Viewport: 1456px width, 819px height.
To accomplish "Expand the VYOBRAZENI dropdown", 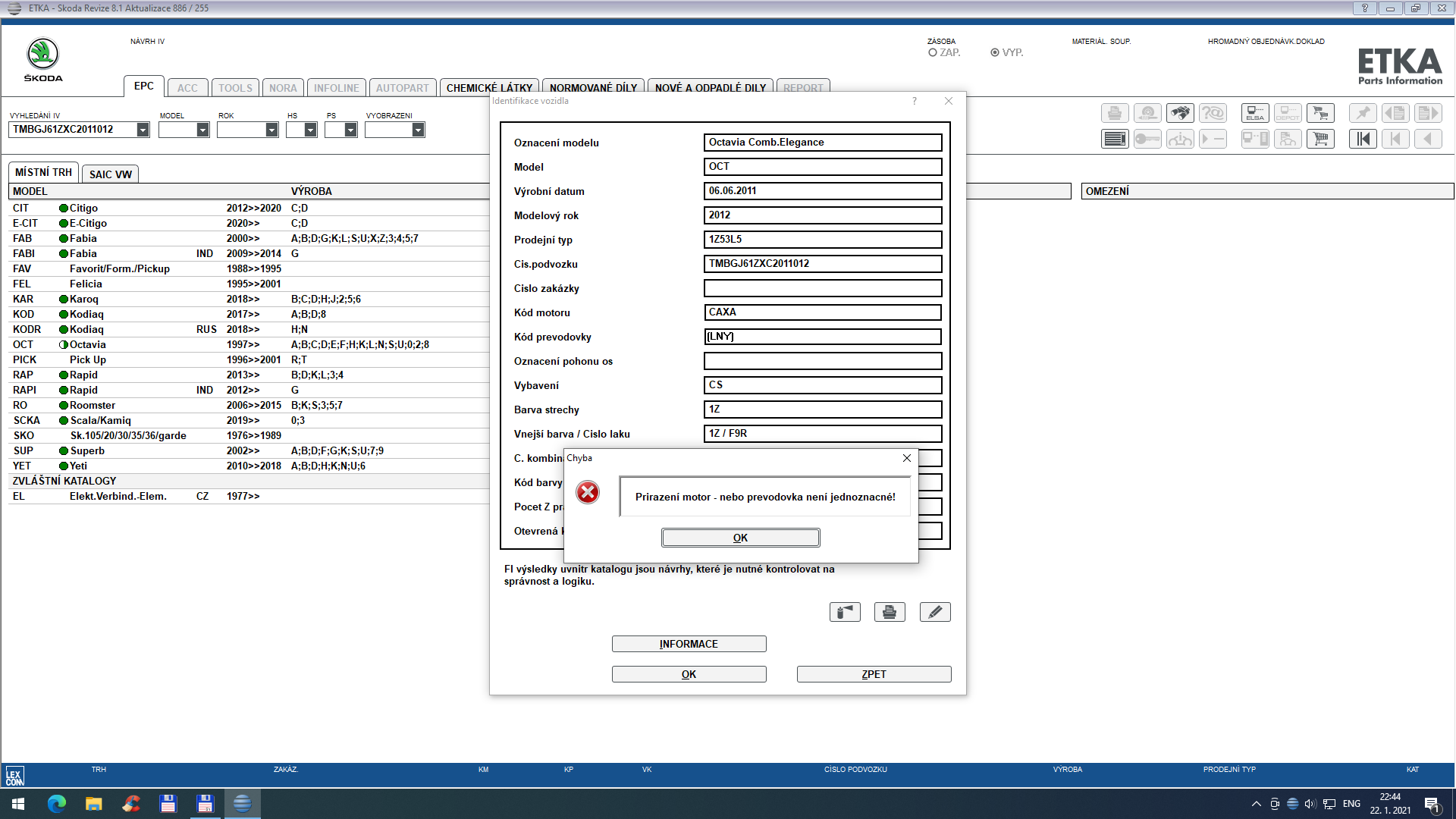I will 418,130.
